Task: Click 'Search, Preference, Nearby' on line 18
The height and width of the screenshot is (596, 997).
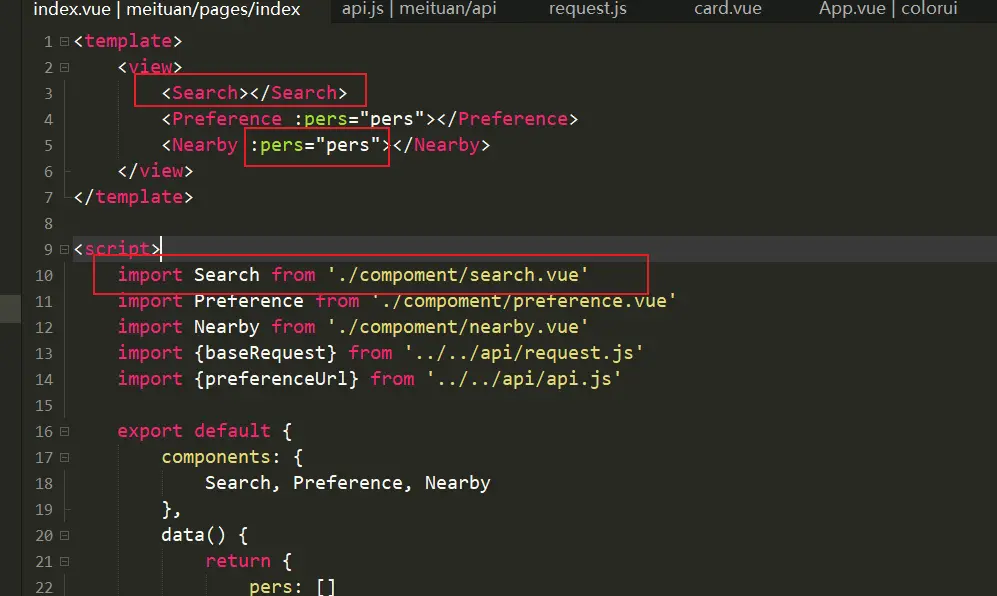Action: [x=347, y=483]
